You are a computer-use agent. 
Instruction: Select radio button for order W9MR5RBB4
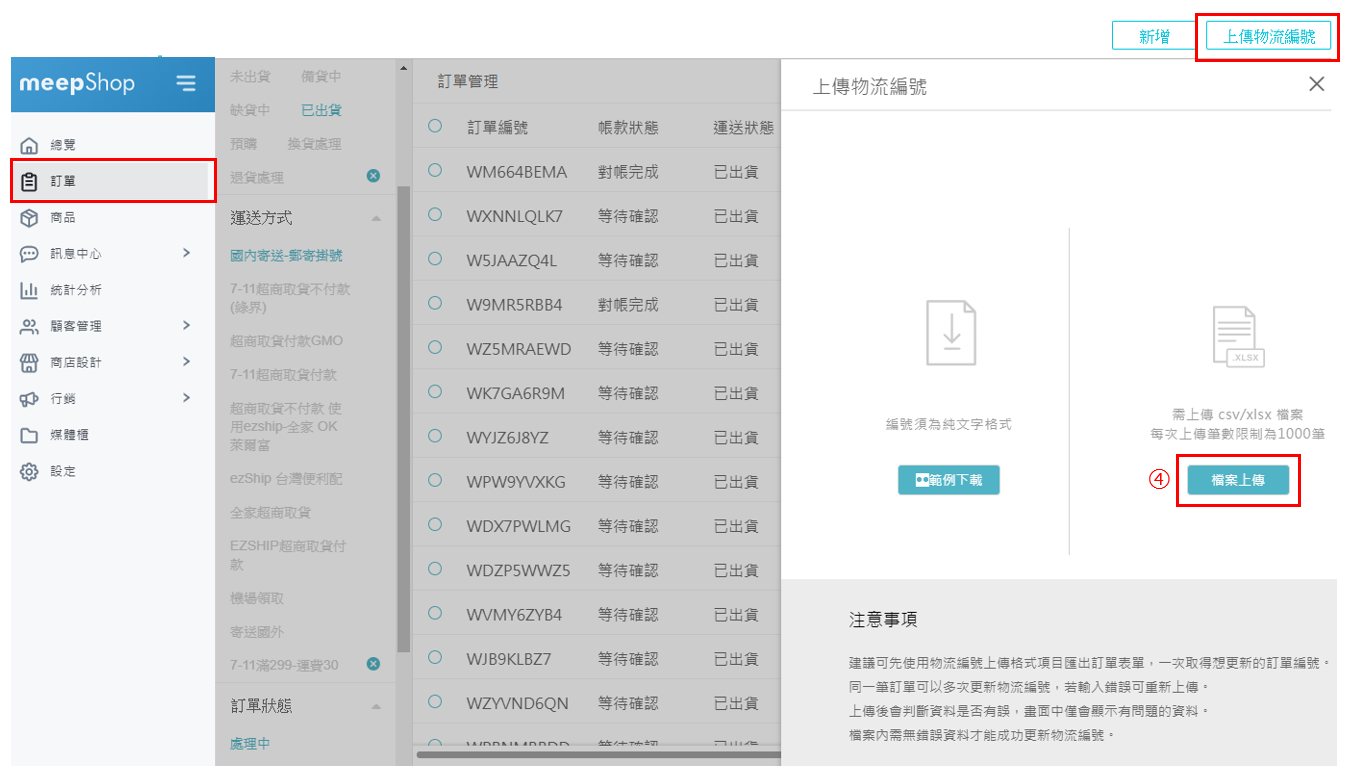pyautogui.click(x=435, y=303)
